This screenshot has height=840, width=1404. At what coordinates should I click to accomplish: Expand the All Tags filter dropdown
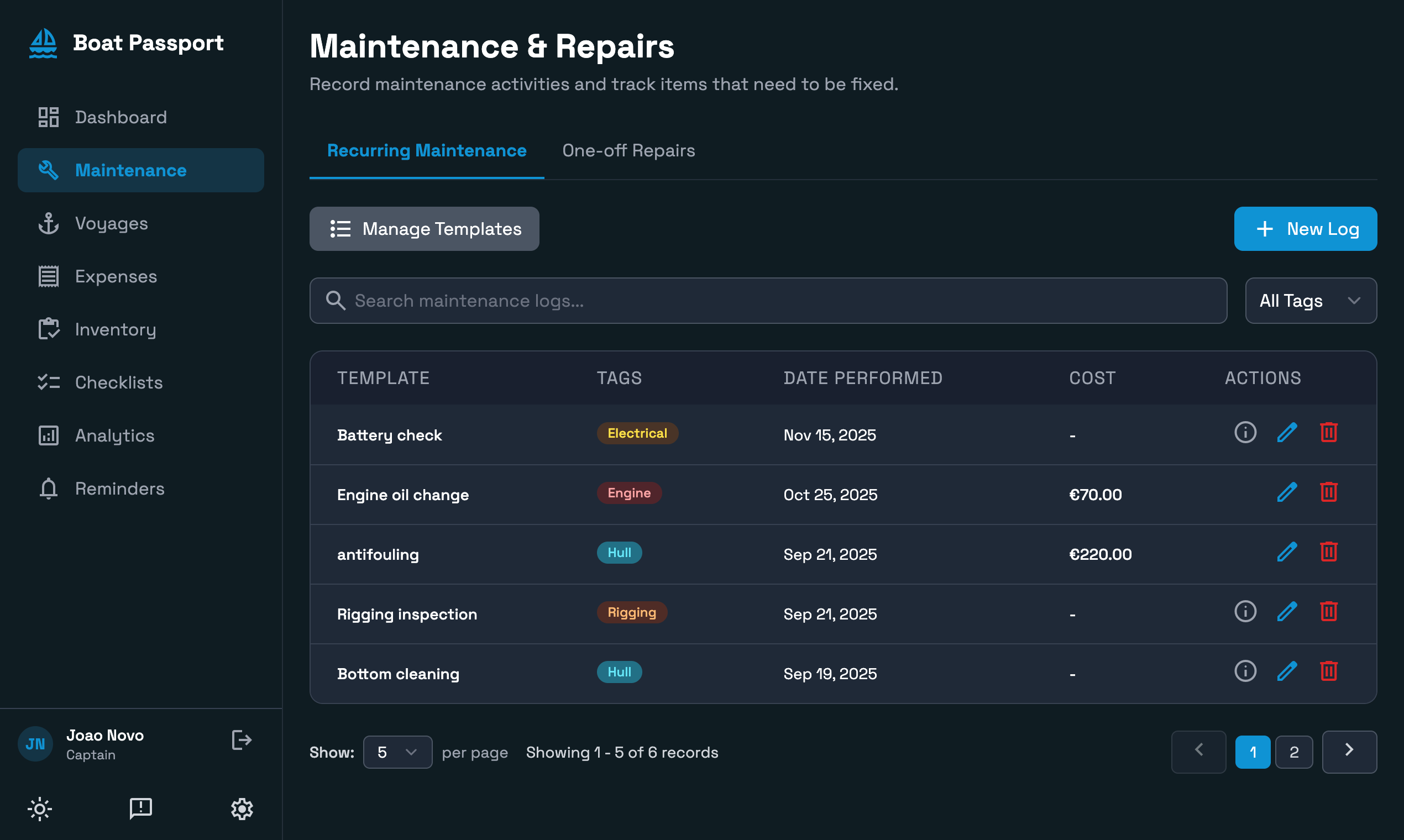click(x=1310, y=301)
